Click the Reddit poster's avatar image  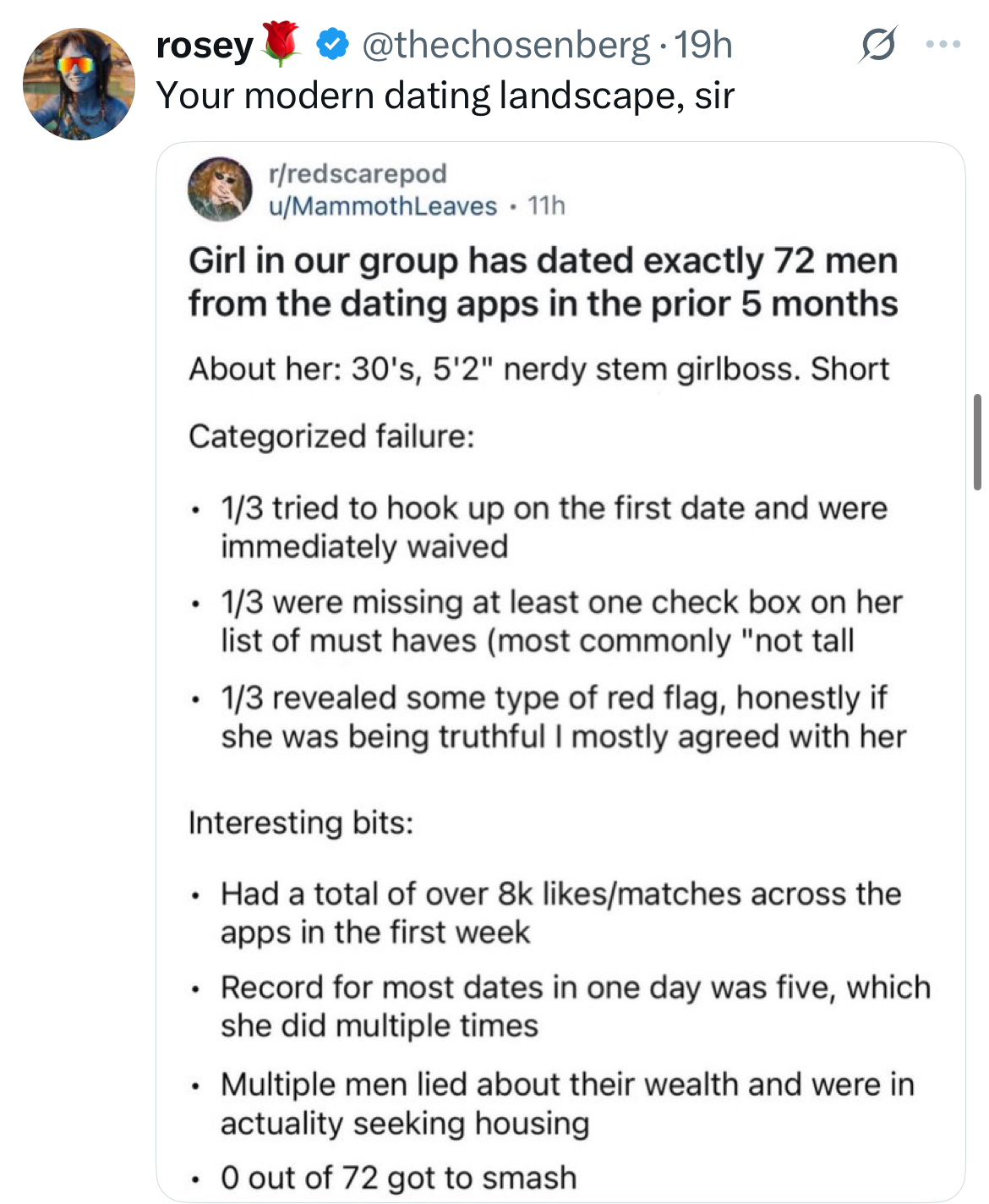pos(220,189)
